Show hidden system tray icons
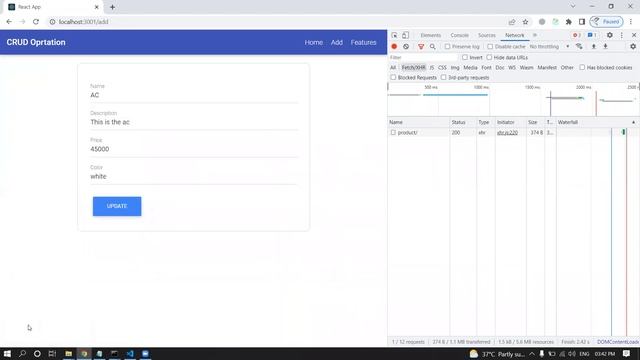 (532, 353)
